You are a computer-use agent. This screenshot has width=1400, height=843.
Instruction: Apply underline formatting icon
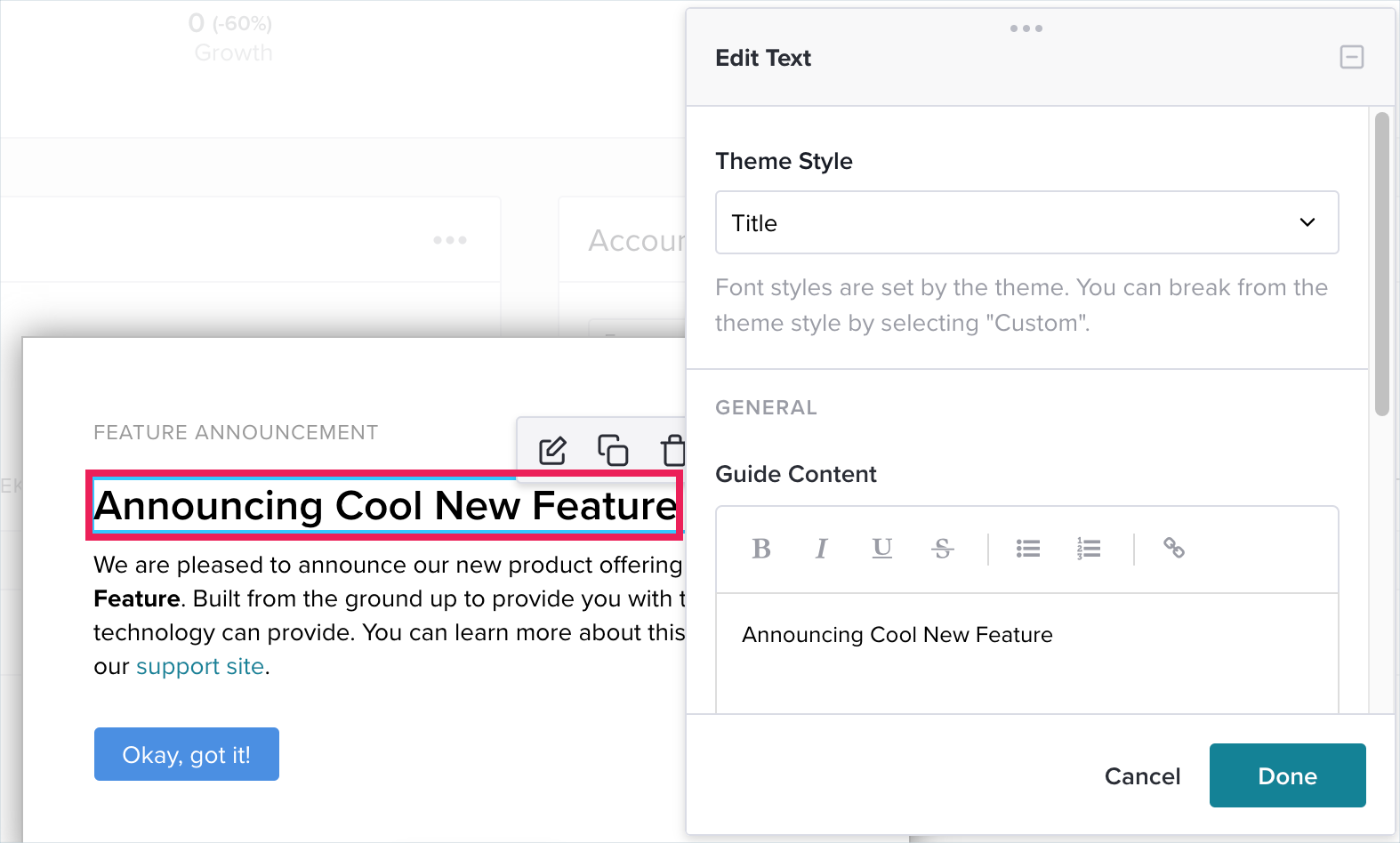click(x=881, y=549)
